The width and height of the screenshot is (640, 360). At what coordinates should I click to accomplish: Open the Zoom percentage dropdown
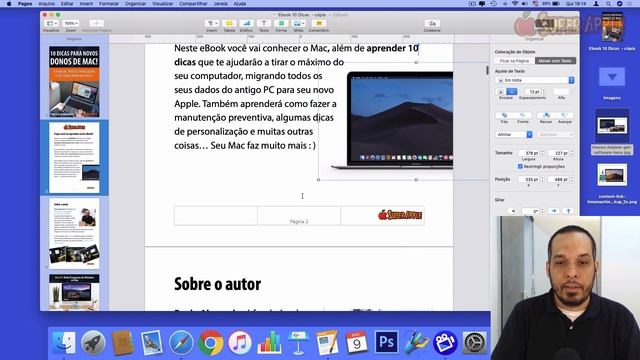(x=71, y=24)
